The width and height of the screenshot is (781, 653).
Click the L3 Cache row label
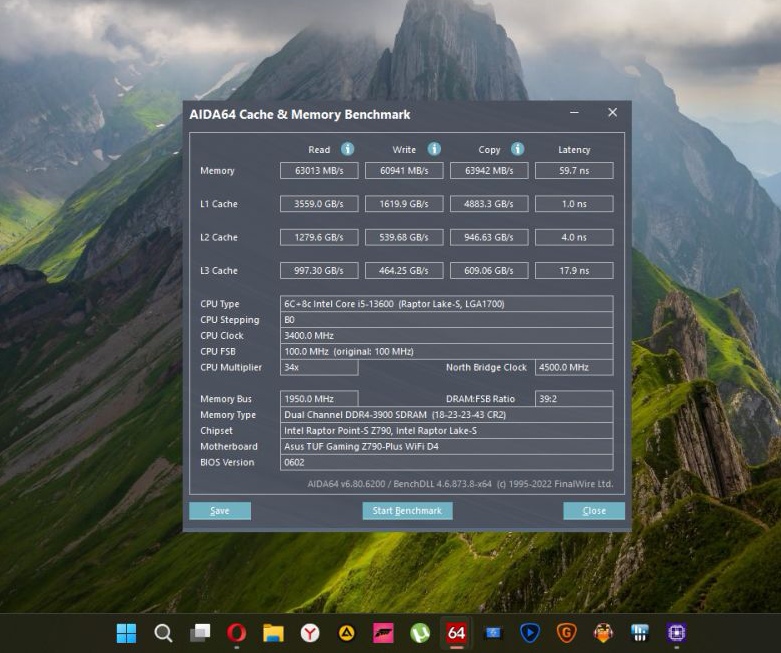(219, 270)
